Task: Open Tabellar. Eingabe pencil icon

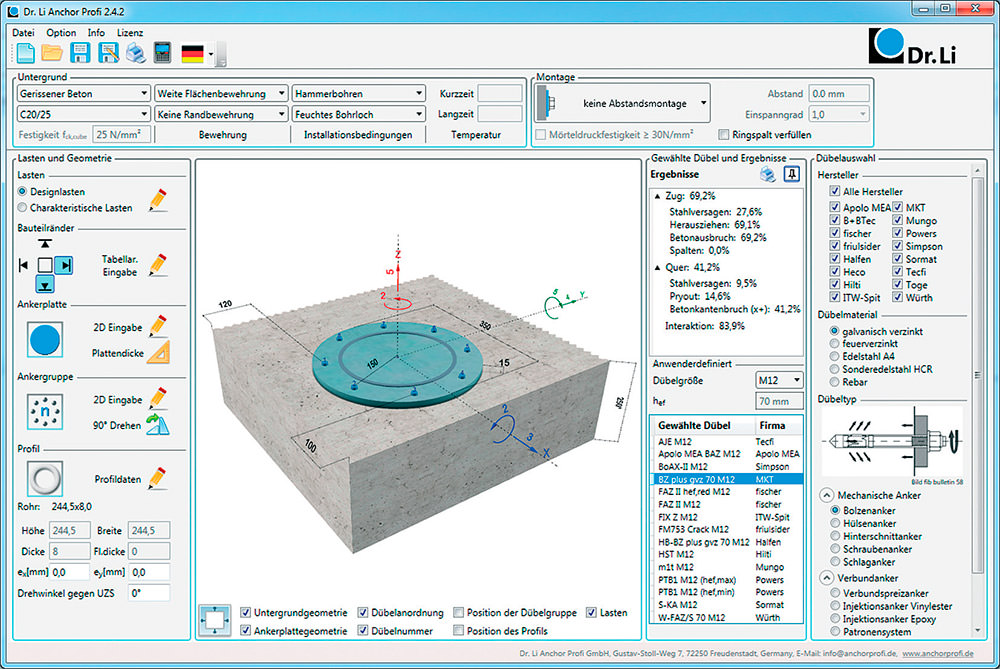Action: [158, 265]
